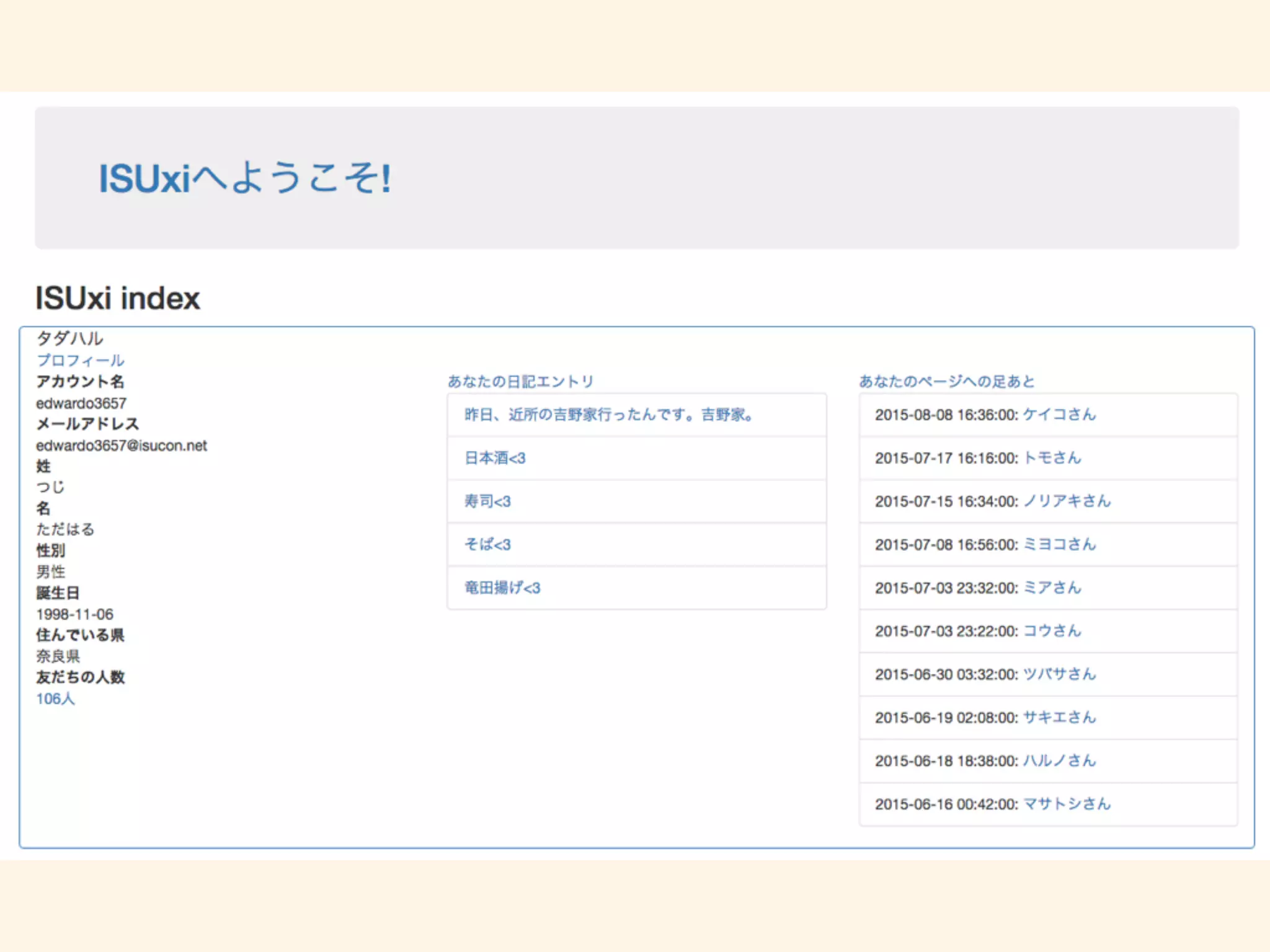Open the そば<3 diary entry
This screenshot has width=1270, height=952.
coord(487,545)
